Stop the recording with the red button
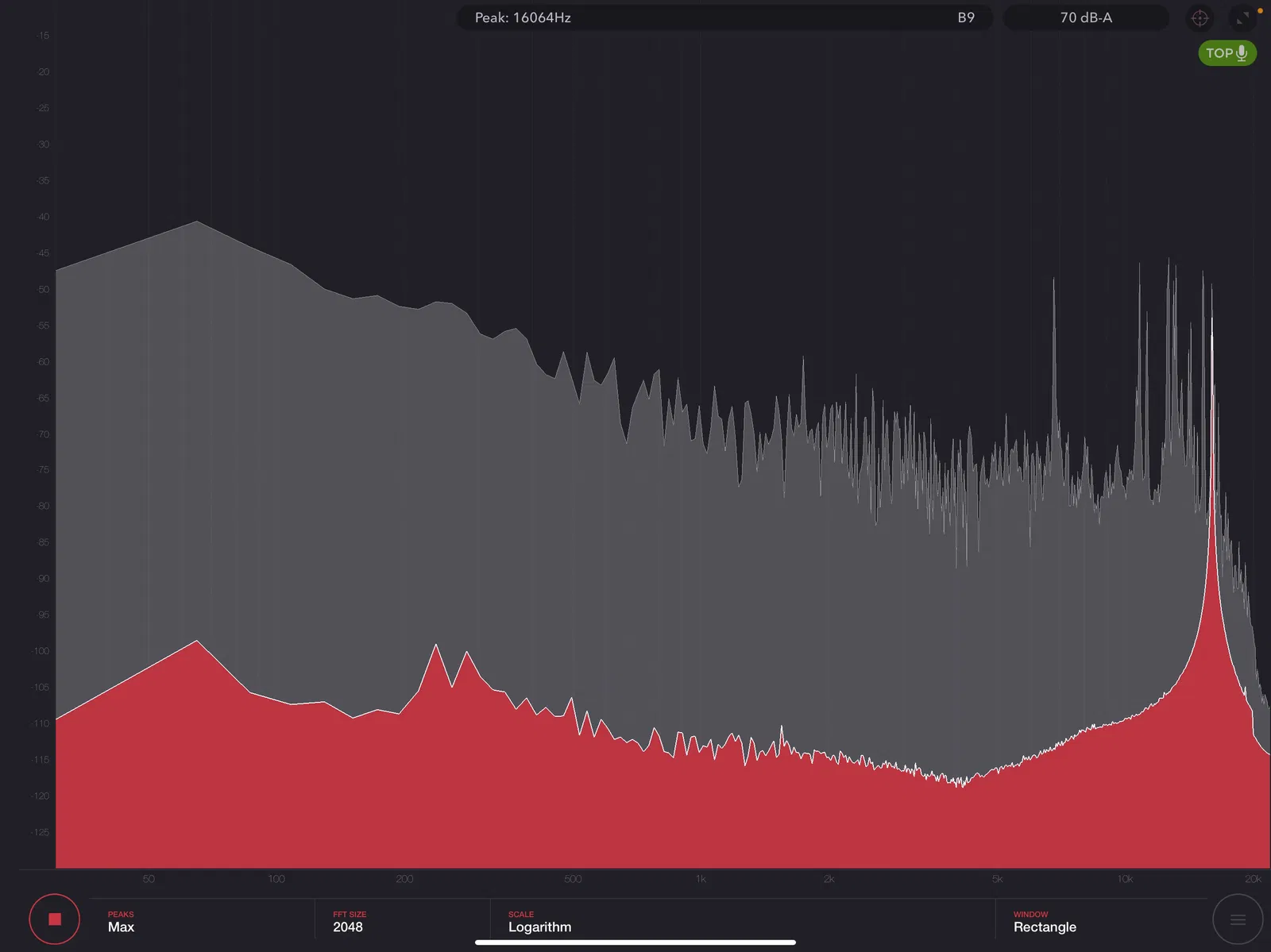 coord(55,919)
